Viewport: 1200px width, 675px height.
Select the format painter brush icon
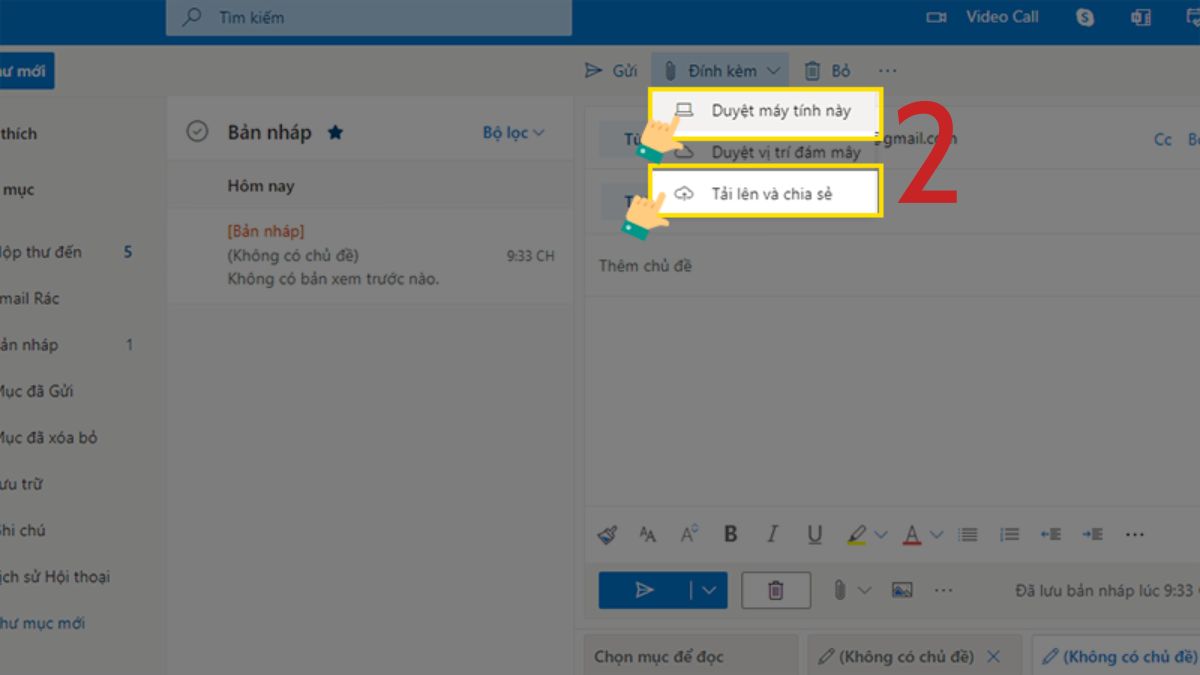[608, 535]
